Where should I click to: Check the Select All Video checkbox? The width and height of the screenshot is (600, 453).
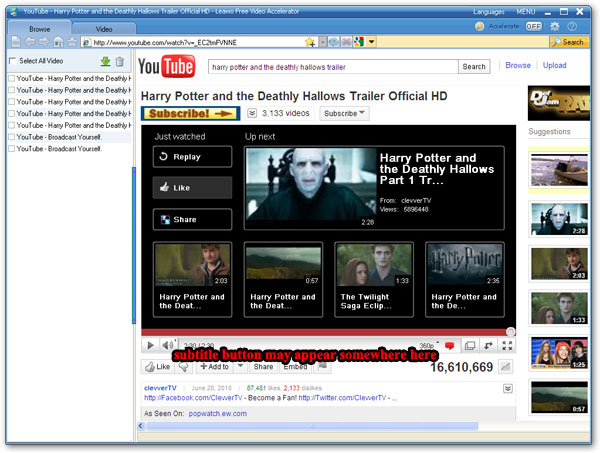13,60
